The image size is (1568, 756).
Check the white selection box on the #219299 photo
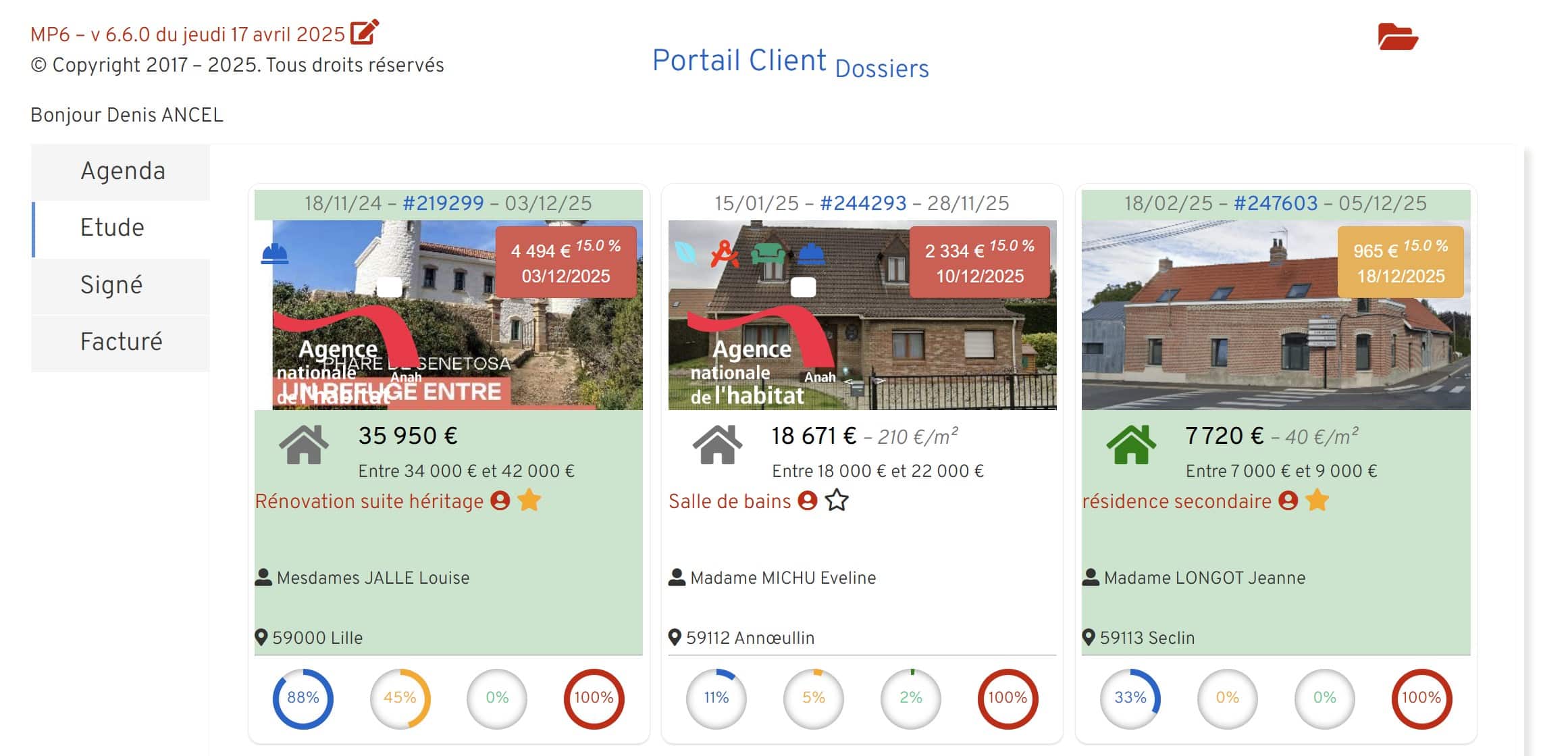pyautogui.click(x=390, y=286)
